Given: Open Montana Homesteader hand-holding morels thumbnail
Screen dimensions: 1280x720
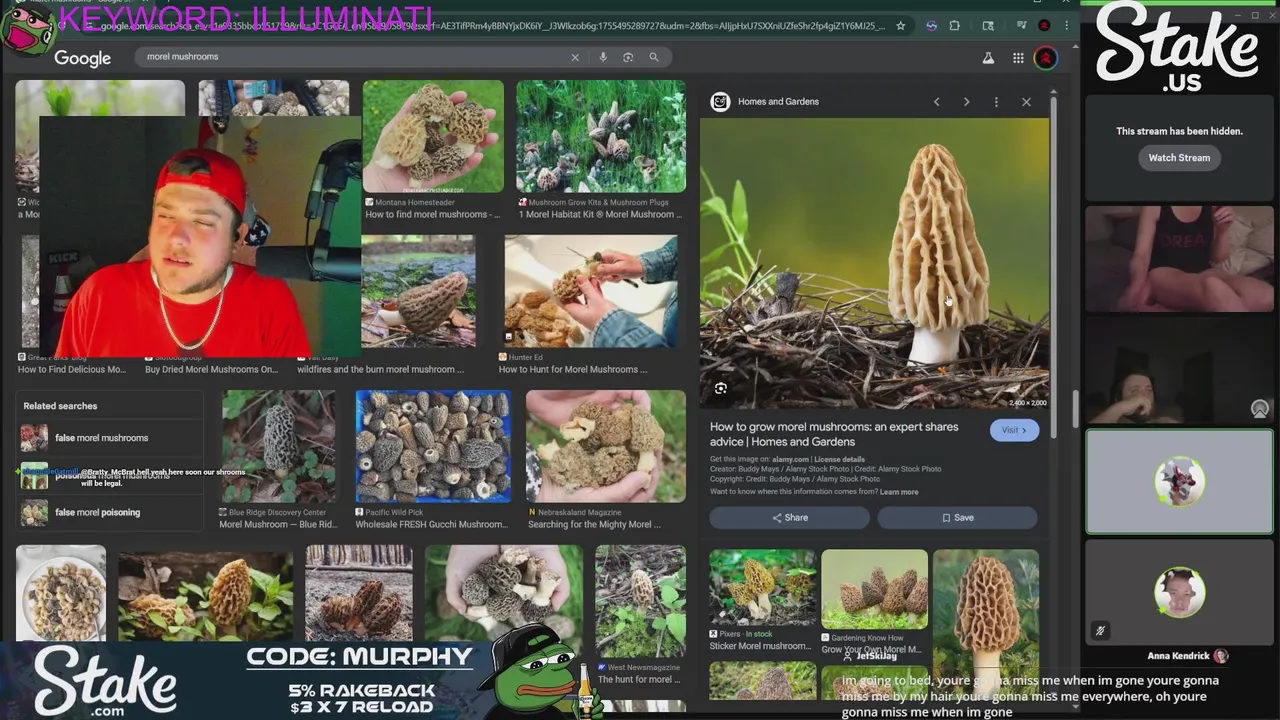Looking at the screenshot, I should [x=433, y=137].
